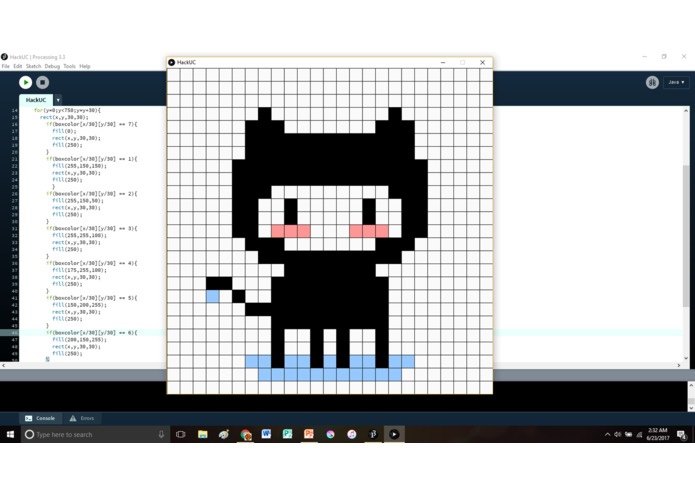Open the Java mode dropdown

(676, 82)
